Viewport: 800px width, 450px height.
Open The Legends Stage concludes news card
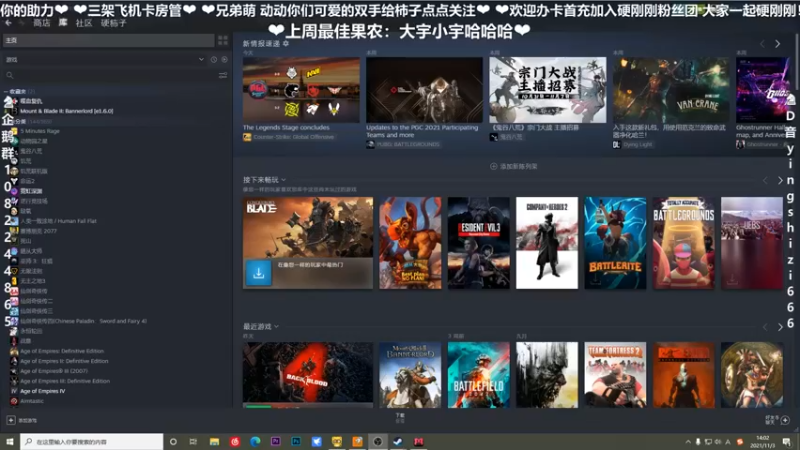coord(301,90)
